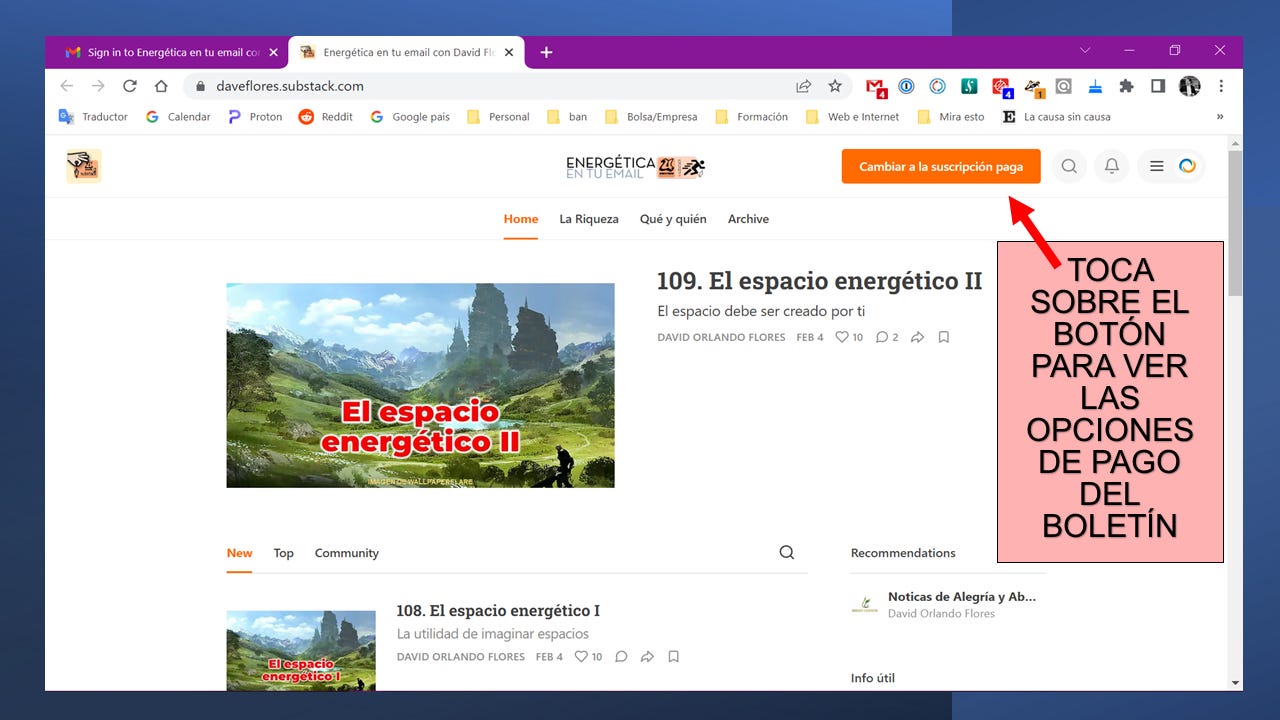Open the hamburger user menu

(1171, 166)
